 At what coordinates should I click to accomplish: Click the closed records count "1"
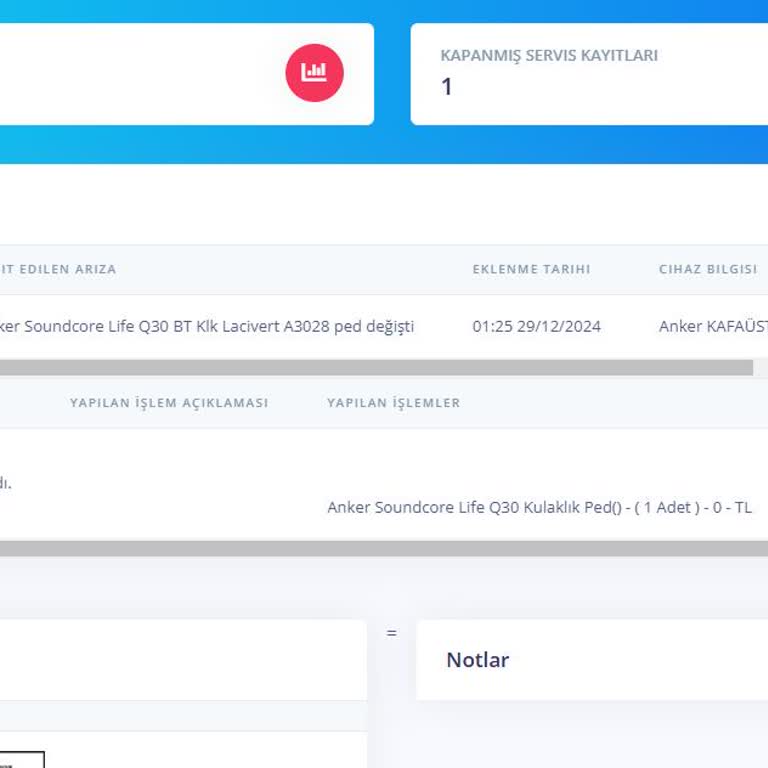pyautogui.click(x=447, y=87)
